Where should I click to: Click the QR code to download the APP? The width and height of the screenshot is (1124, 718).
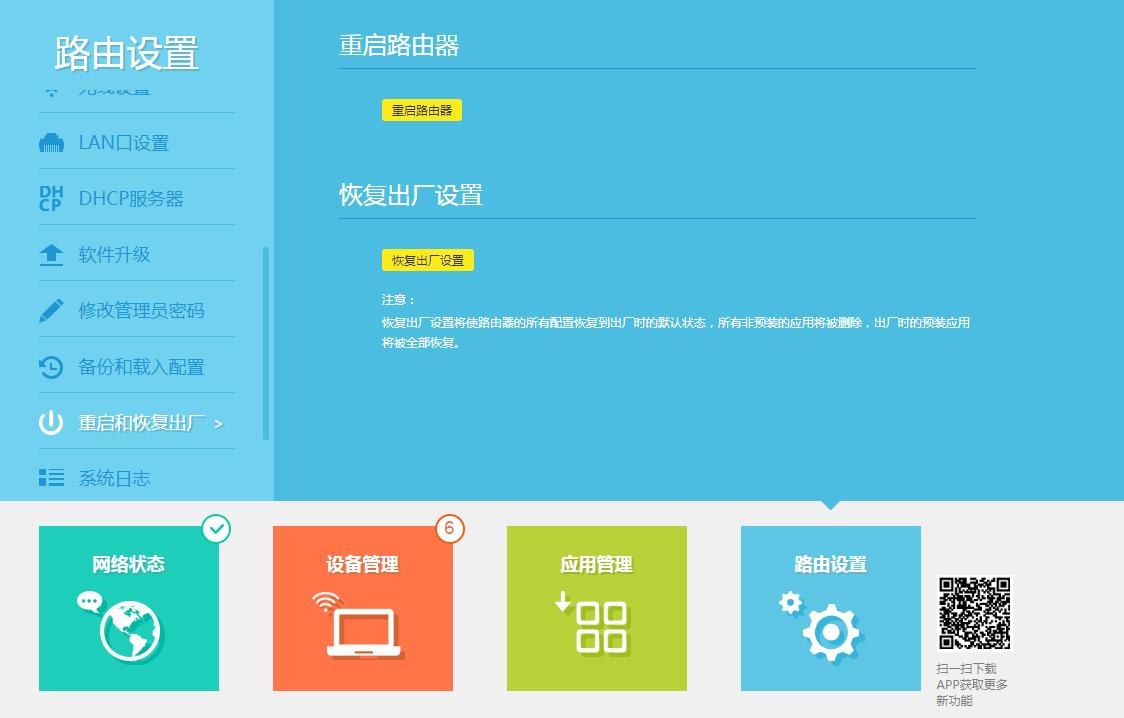975,613
